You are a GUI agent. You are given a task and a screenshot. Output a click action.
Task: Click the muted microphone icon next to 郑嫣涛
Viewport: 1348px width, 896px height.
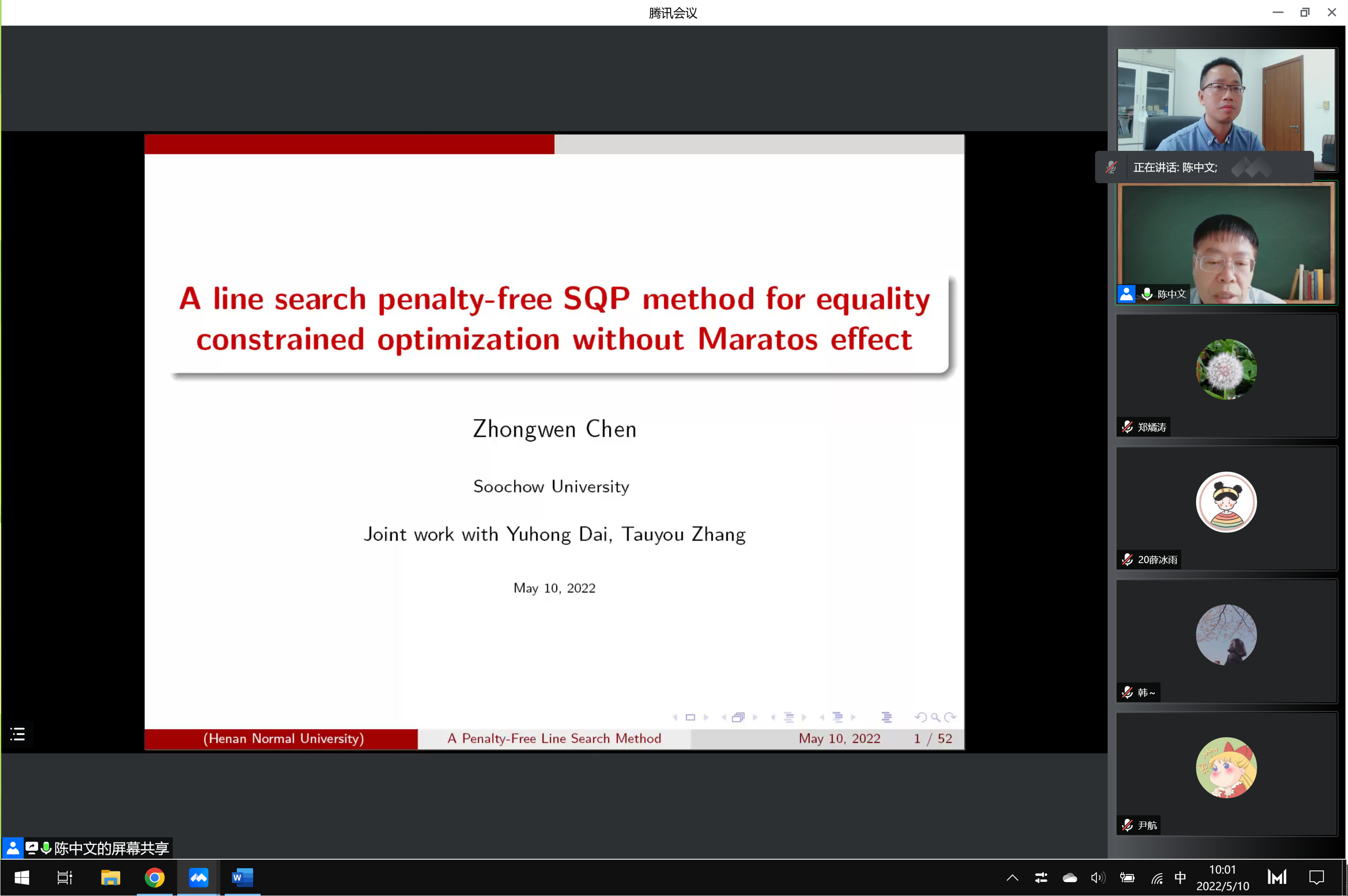pos(1127,427)
